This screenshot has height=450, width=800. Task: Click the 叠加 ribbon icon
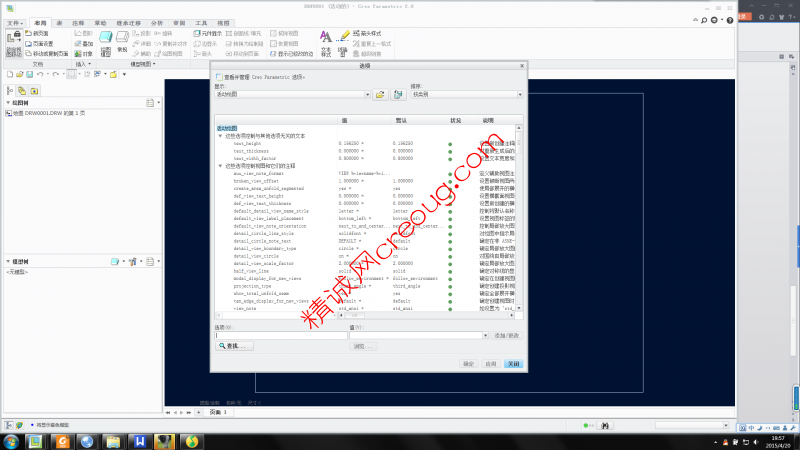point(84,43)
